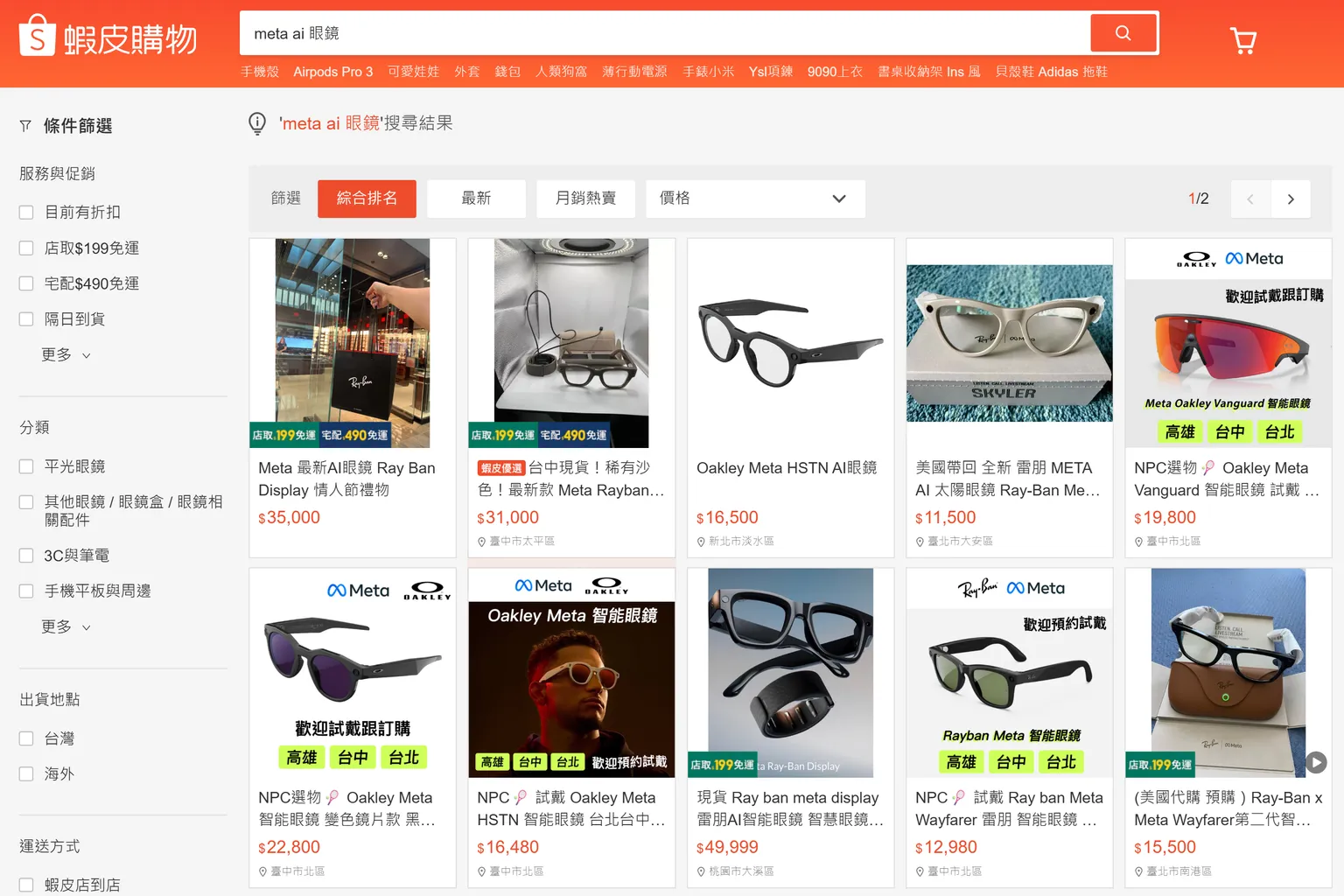Open the shopping cart
This screenshot has height=896, width=1344.
coord(1242,40)
